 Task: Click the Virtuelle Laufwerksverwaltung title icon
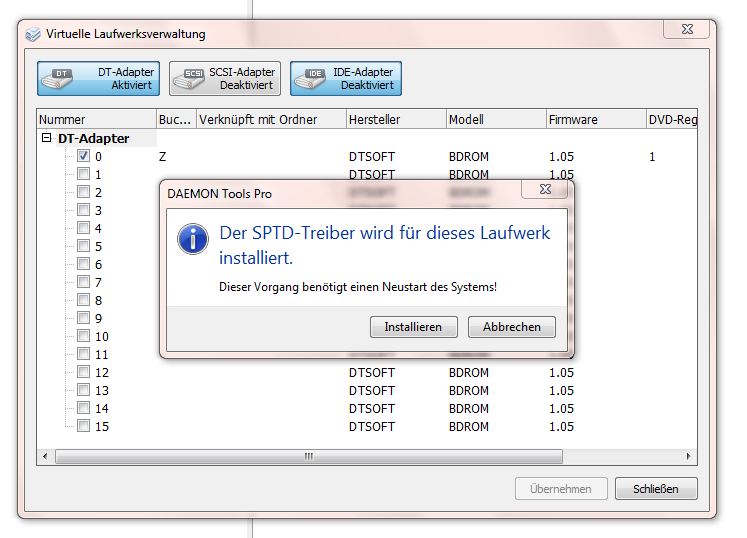click(x=33, y=34)
